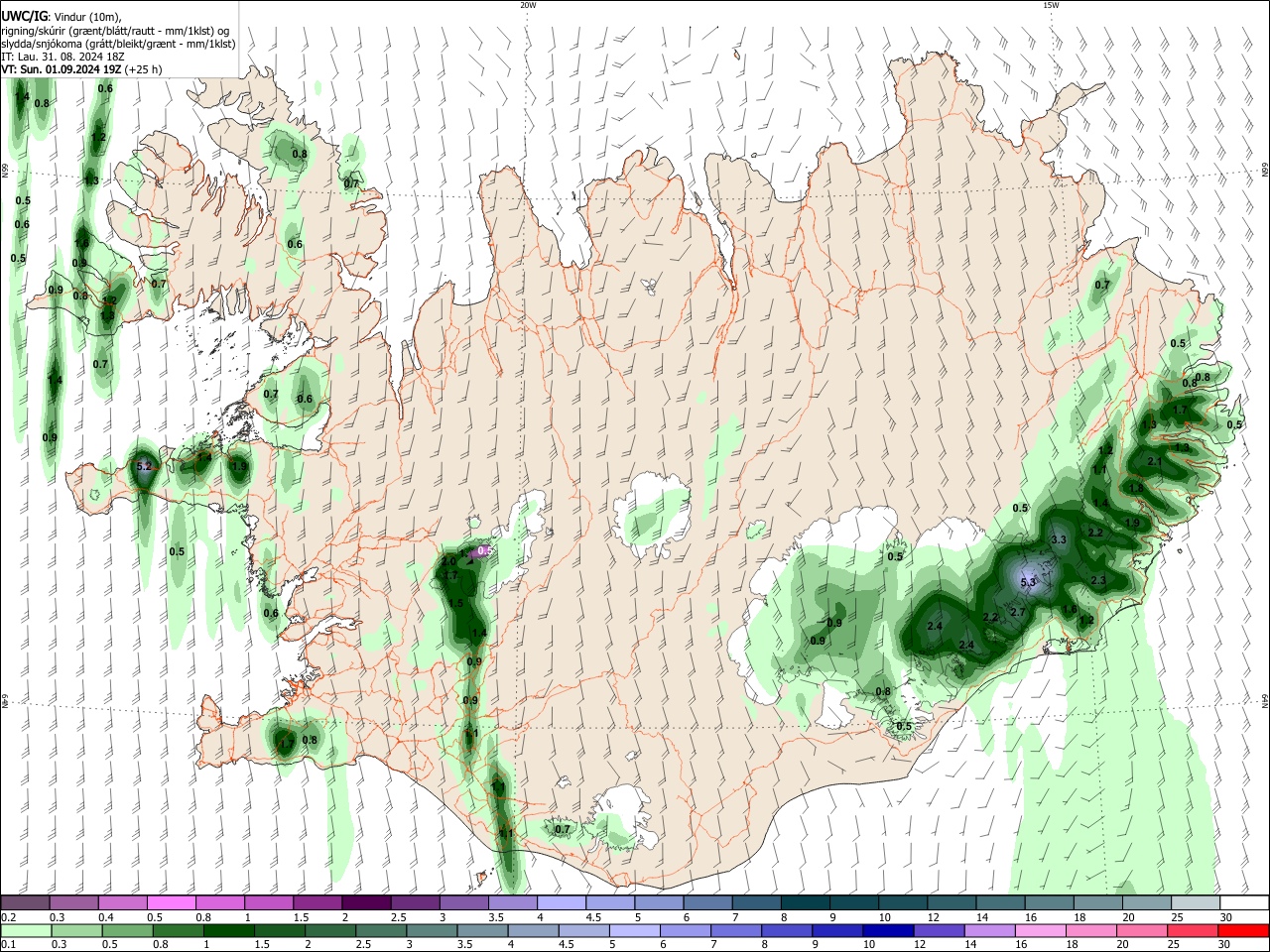This screenshot has width=1270, height=952.
Task: Click the 3.3 precipitation value
Action: tap(1058, 539)
